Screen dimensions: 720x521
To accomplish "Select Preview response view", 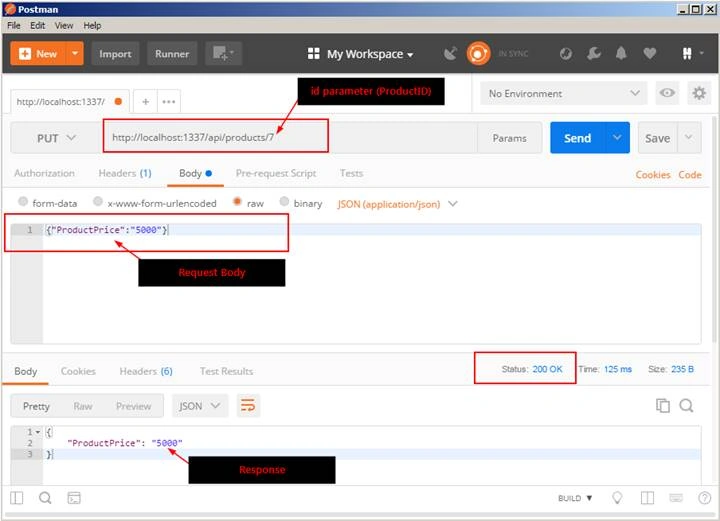I will [133, 406].
